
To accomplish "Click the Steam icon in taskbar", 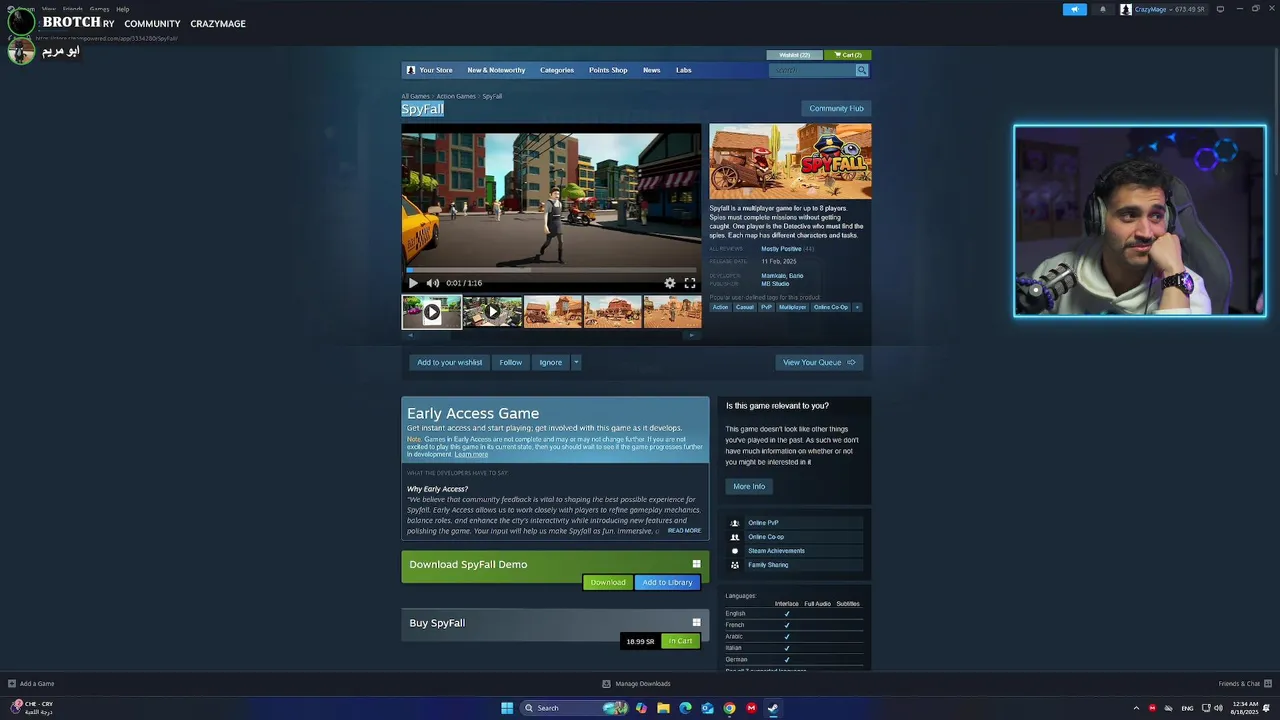I will [x=773, y=708].
